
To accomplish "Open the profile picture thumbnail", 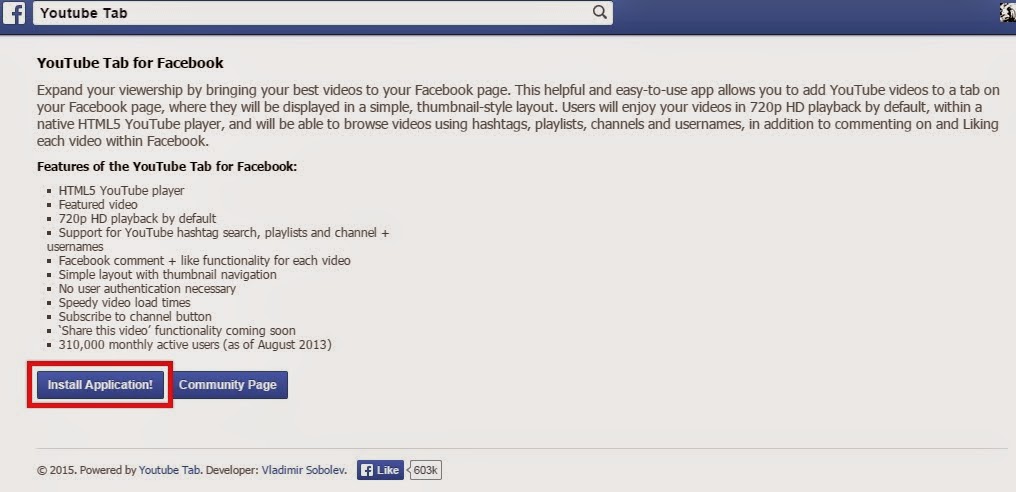I will tap(1008, 12).
